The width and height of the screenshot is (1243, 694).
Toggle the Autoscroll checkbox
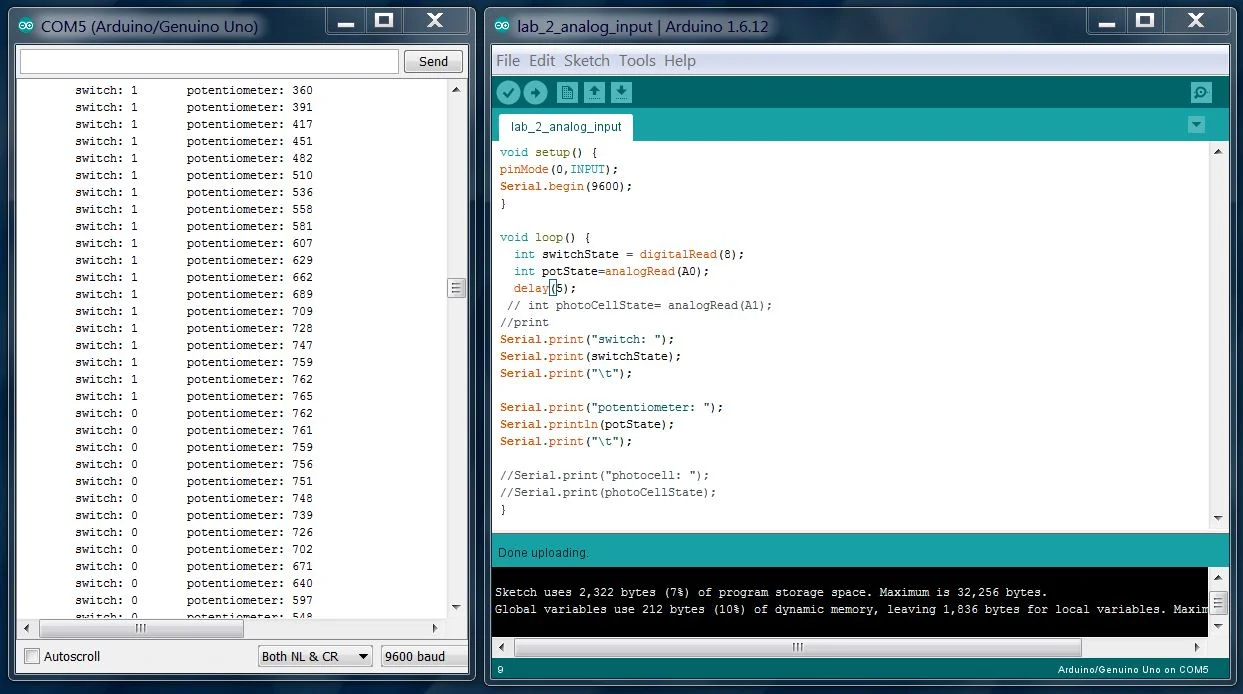point(32,657)
